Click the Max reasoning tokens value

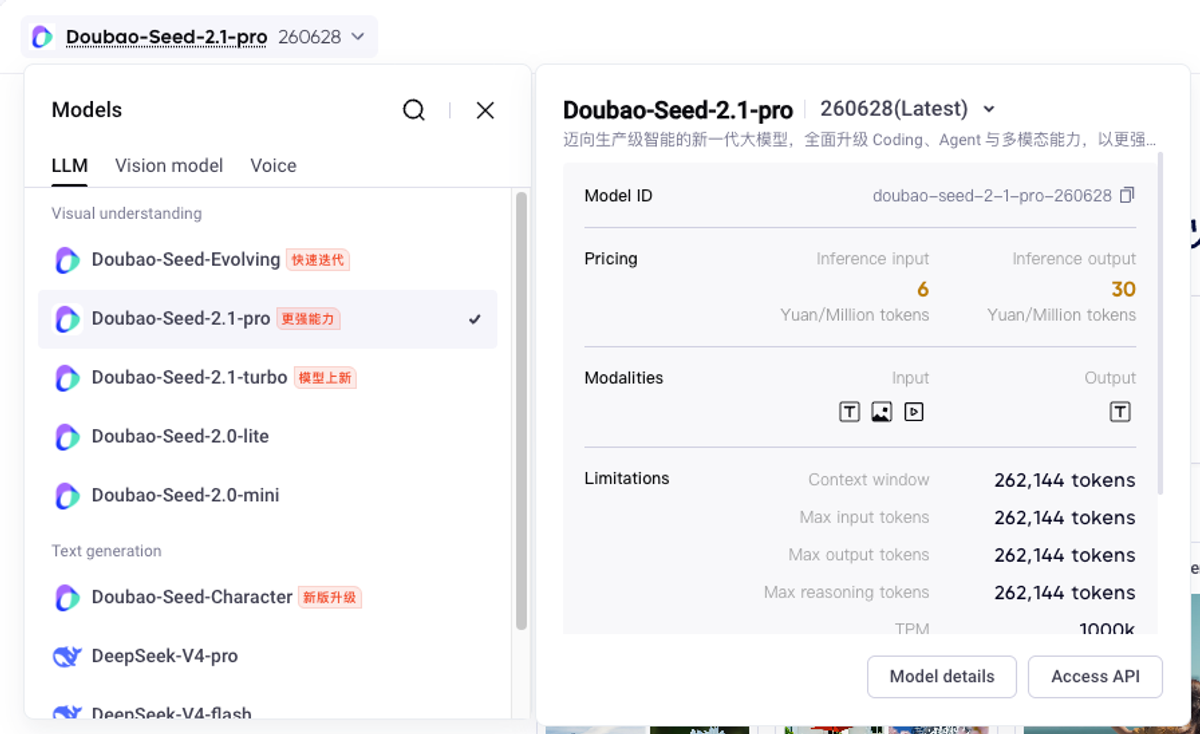[1064, 593]
